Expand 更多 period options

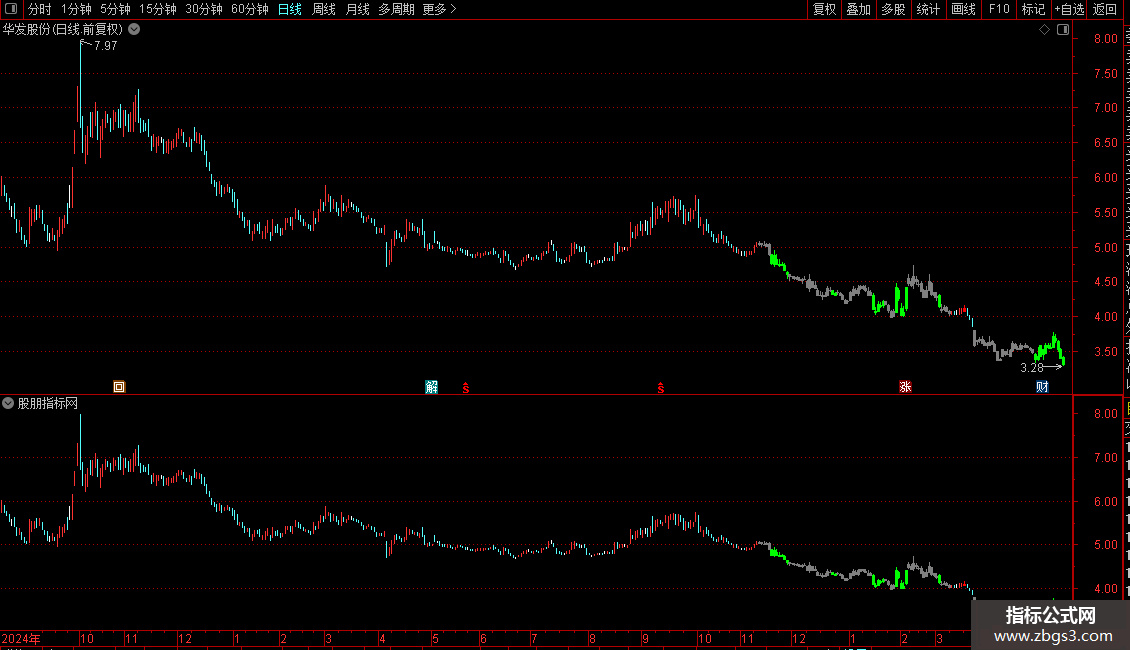(x=439, y=9)
